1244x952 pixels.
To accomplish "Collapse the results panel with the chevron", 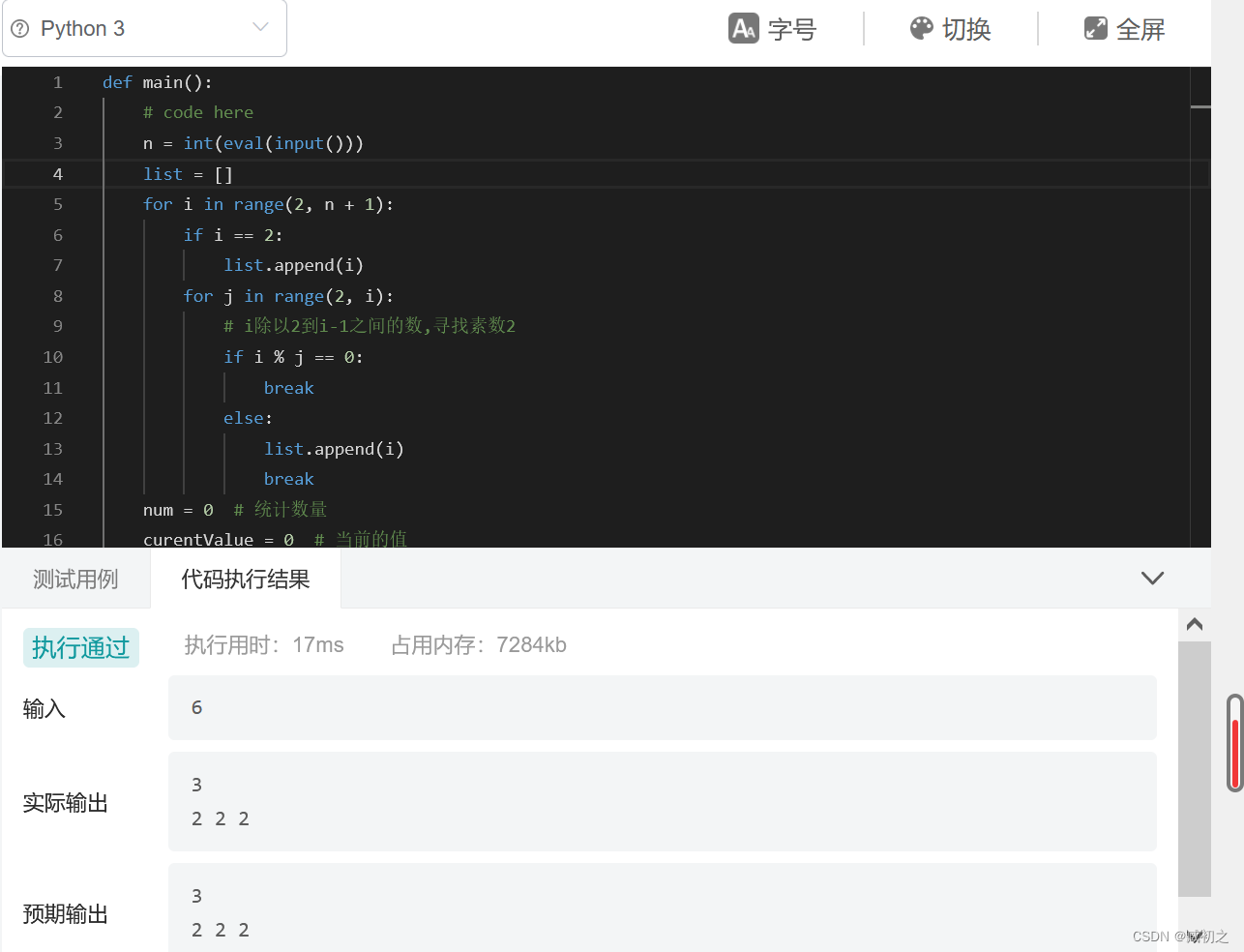I will (x=1152, y=579).
